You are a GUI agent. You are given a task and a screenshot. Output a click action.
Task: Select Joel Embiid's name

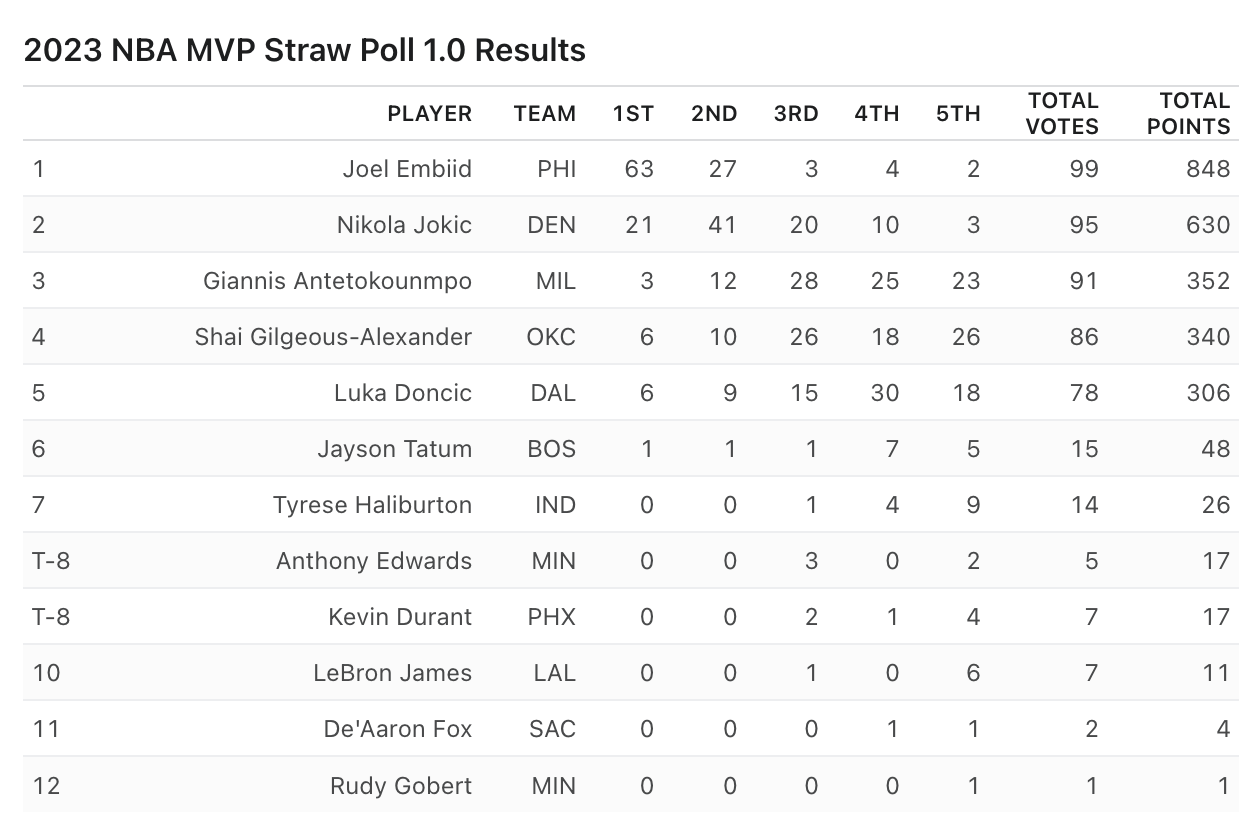(407, 169)
